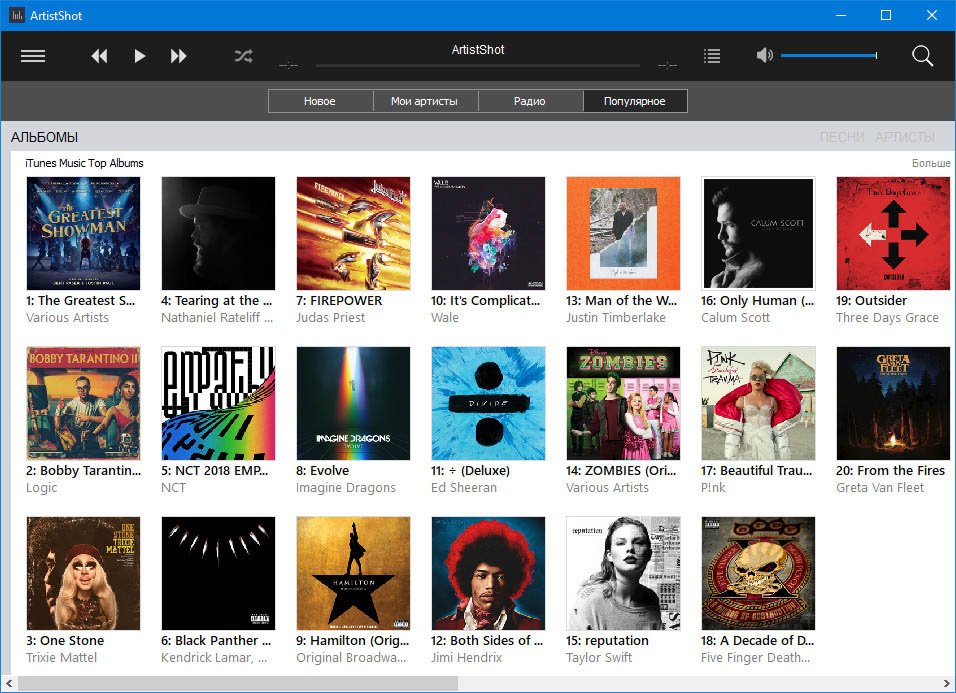Open search with the magnifier icon

[922, 56]
